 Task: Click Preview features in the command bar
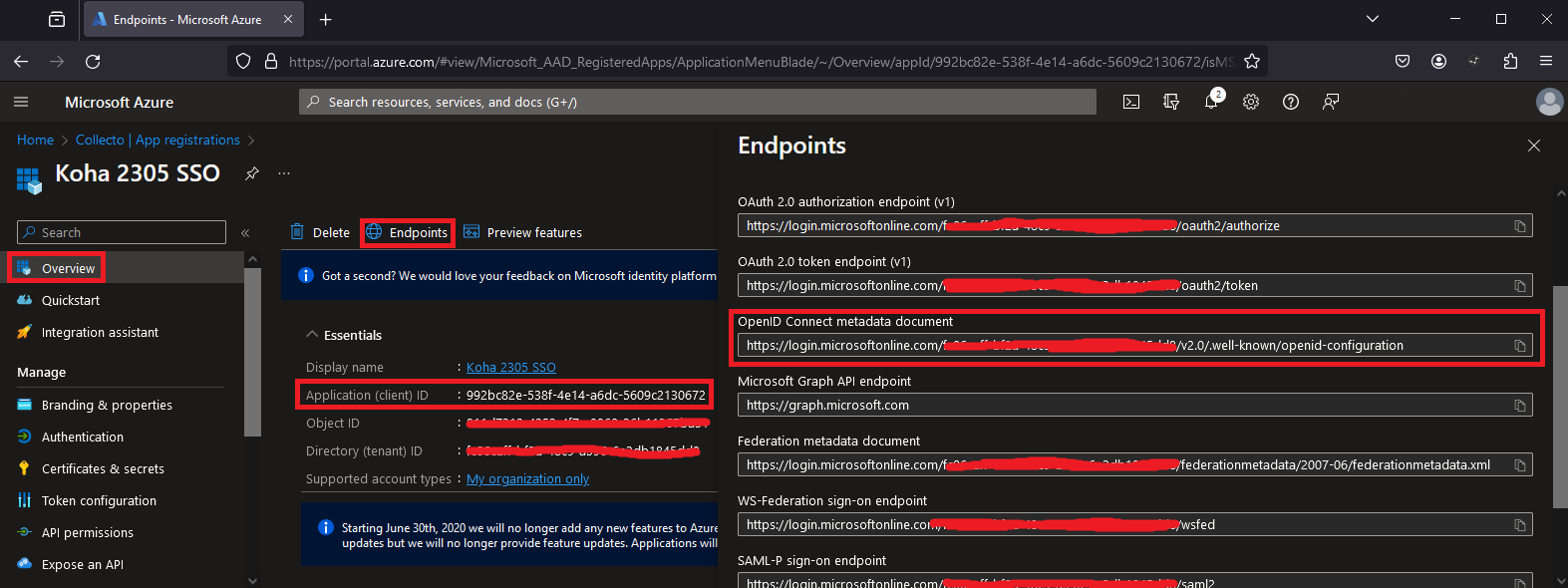click(522, 232)
